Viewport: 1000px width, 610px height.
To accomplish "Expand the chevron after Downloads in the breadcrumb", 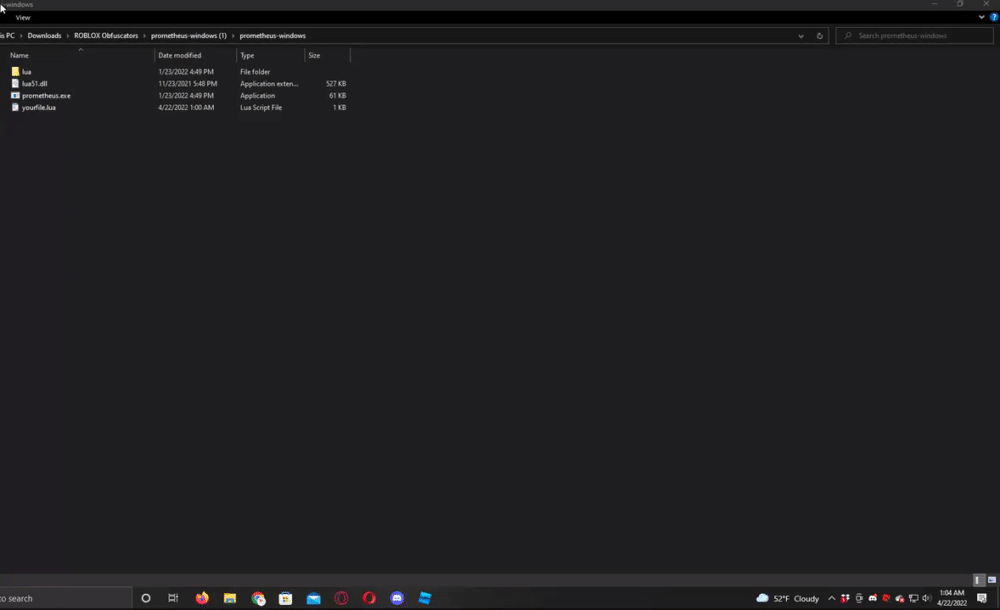I will (68, 36).
